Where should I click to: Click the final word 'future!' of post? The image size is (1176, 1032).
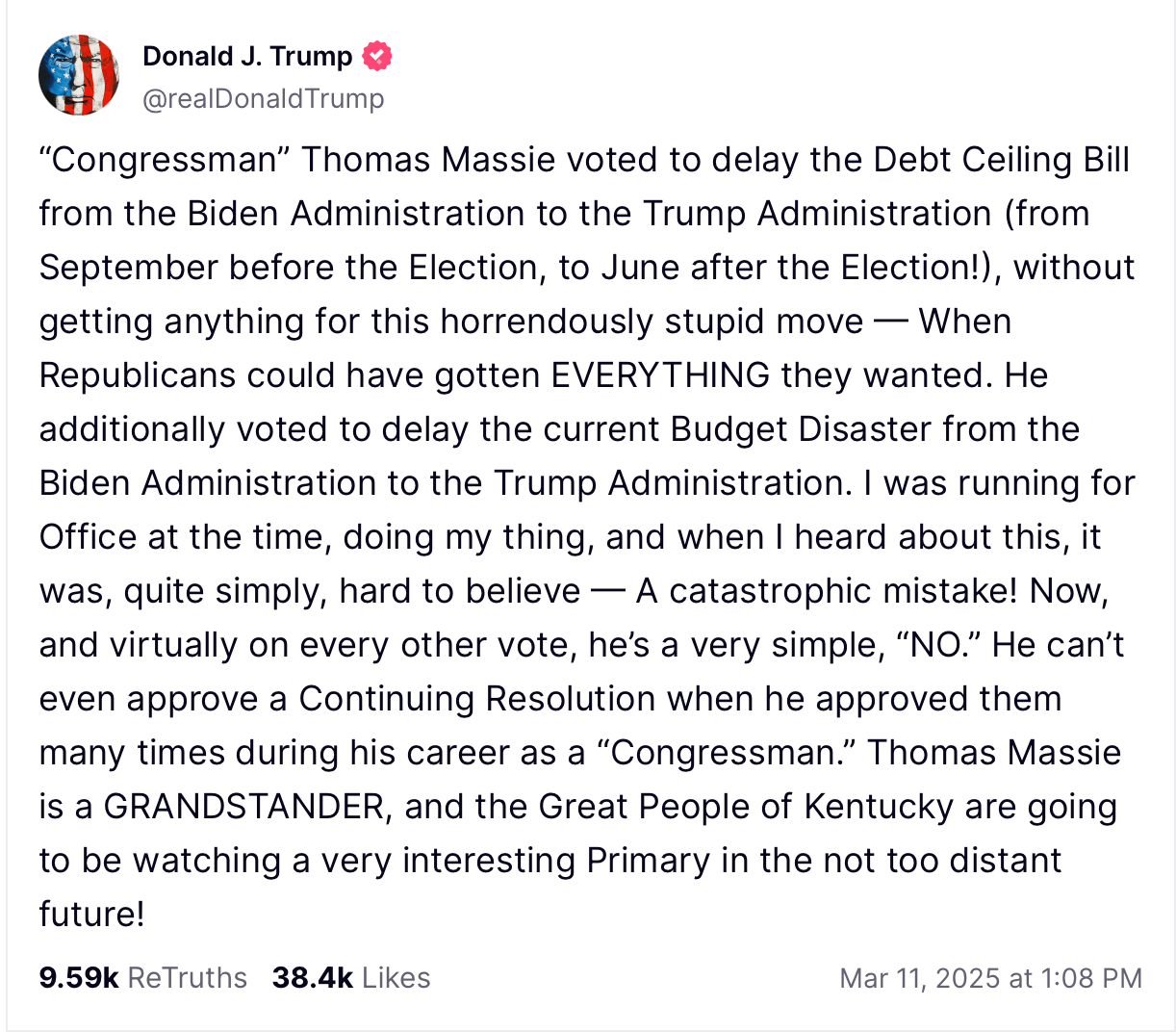pyautogui.click(x=91, y=915)
